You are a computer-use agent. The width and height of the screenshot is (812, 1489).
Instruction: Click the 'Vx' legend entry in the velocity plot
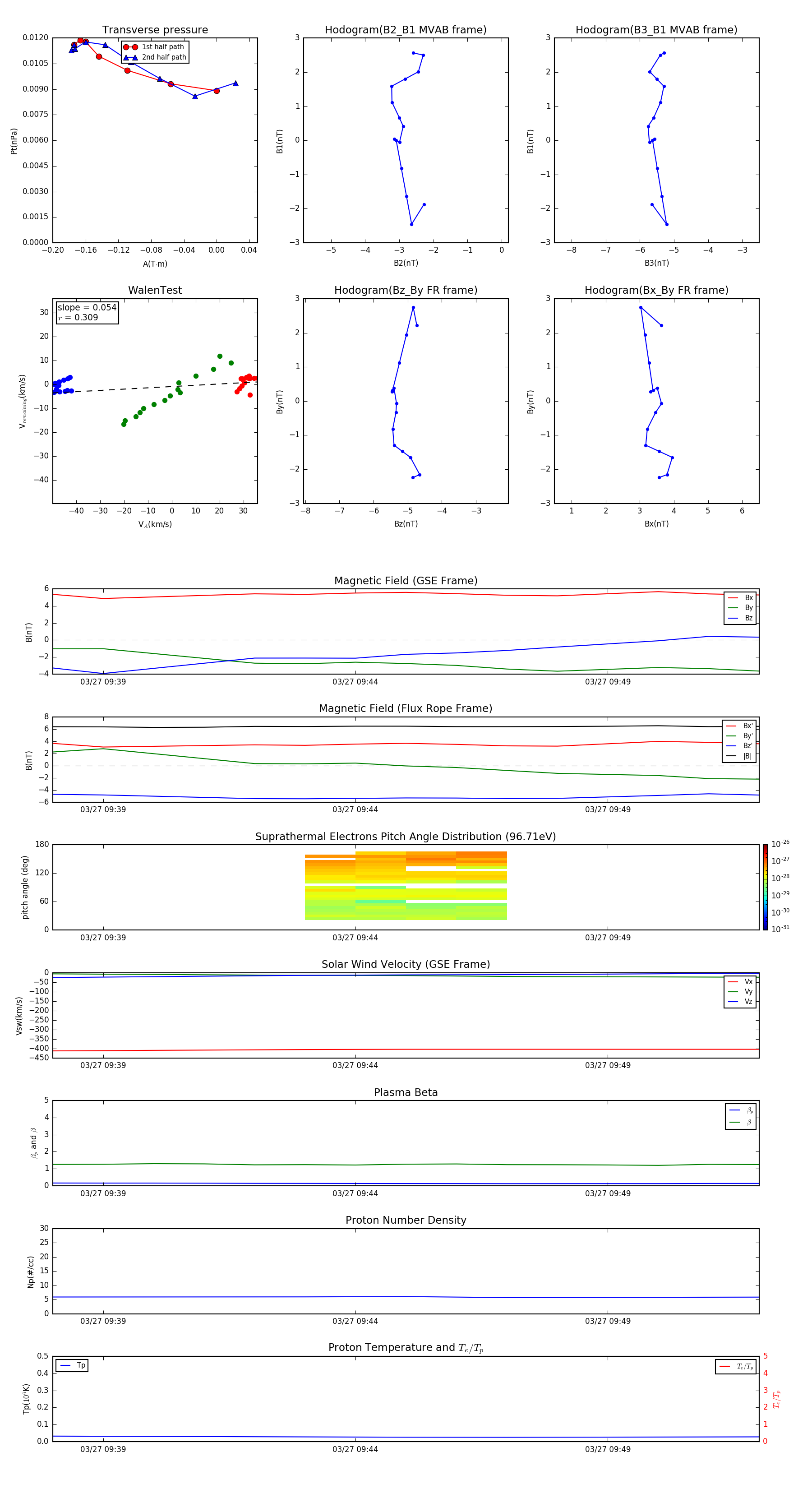(x=741, y=981)
